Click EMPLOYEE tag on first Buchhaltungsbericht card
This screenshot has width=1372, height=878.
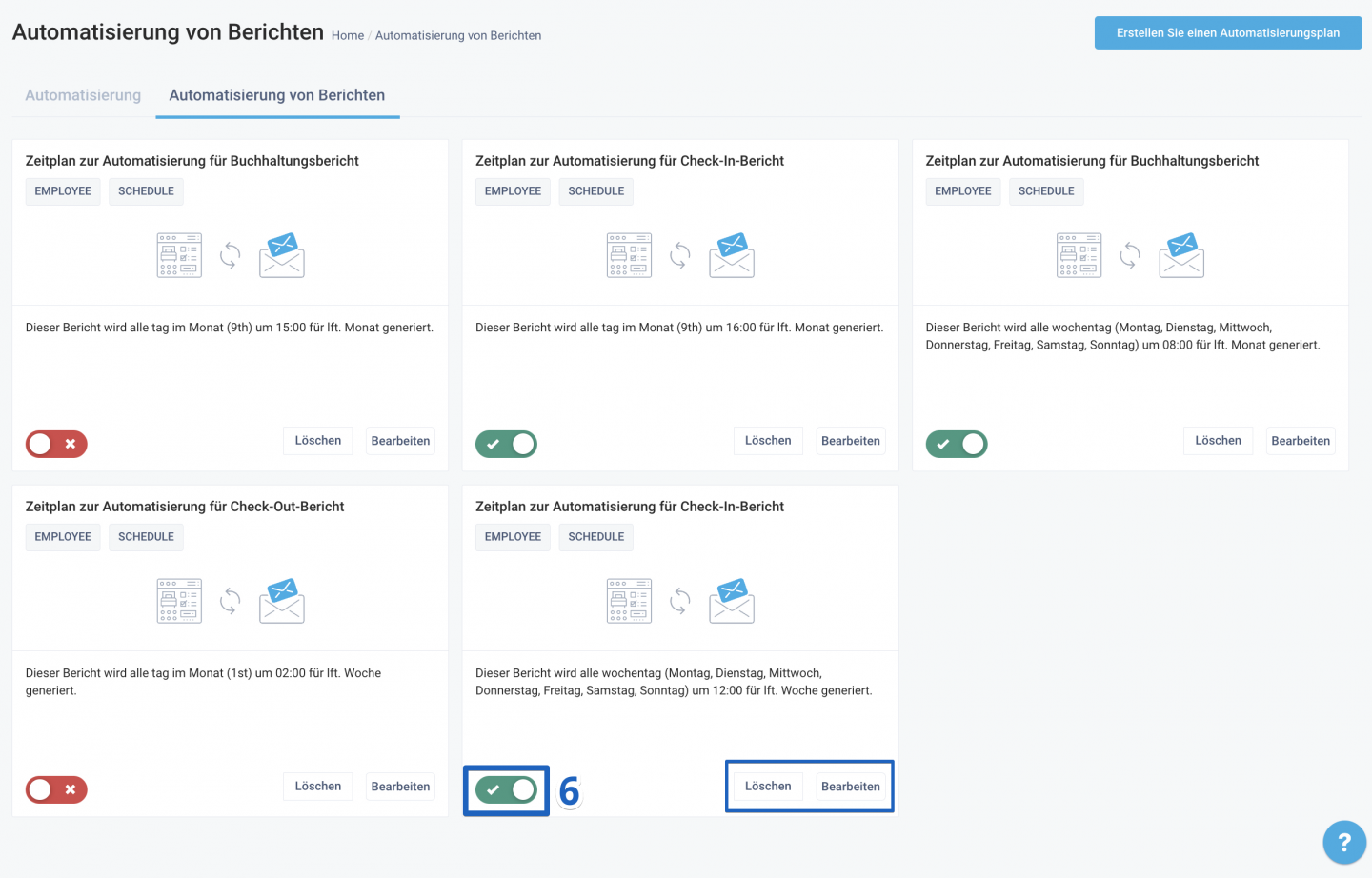[x=63, y=191]
